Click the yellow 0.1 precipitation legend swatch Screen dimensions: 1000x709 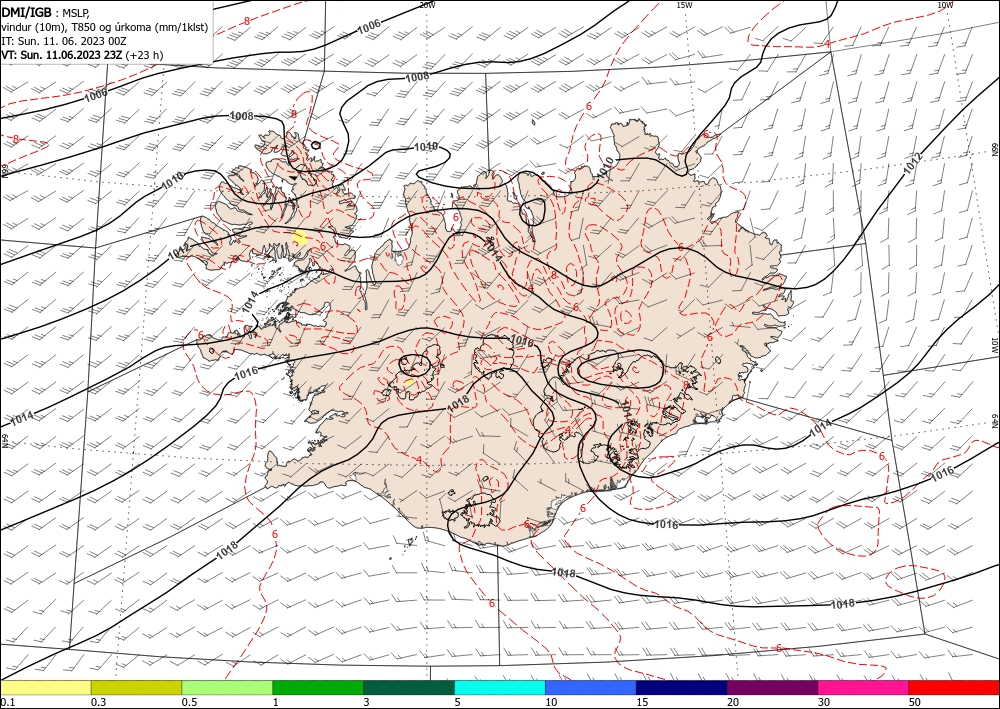(46, 687)
